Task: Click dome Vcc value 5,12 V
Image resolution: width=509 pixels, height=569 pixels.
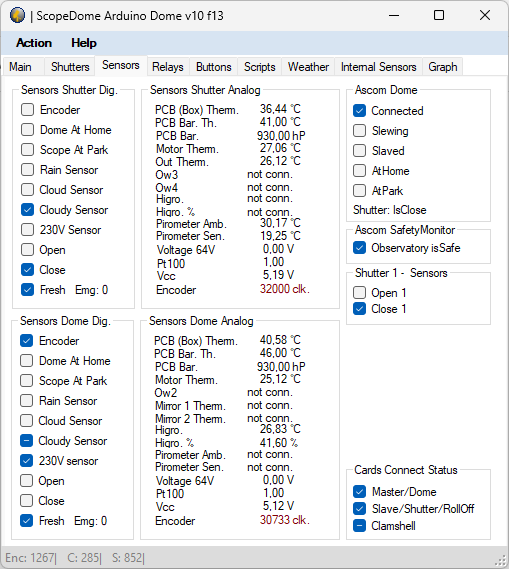Action: click(278, 506)
